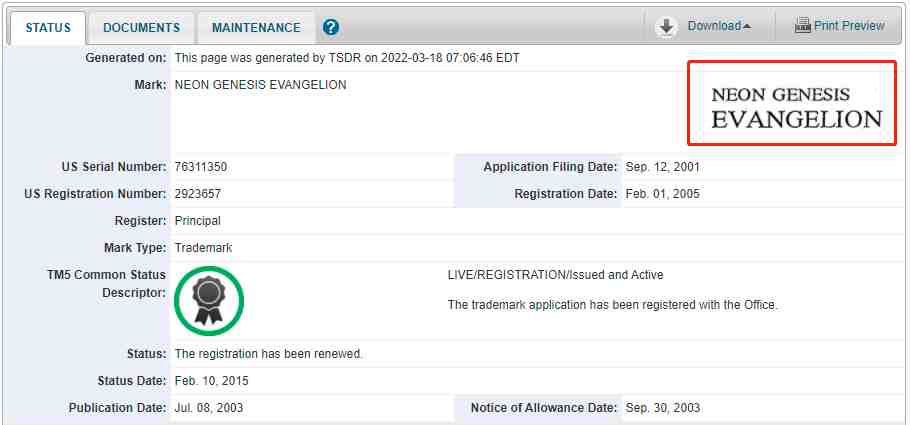Screen dimensions: 910x425
Task: Click the 'Application Filing Date:' label
Action: click(550, 167)
